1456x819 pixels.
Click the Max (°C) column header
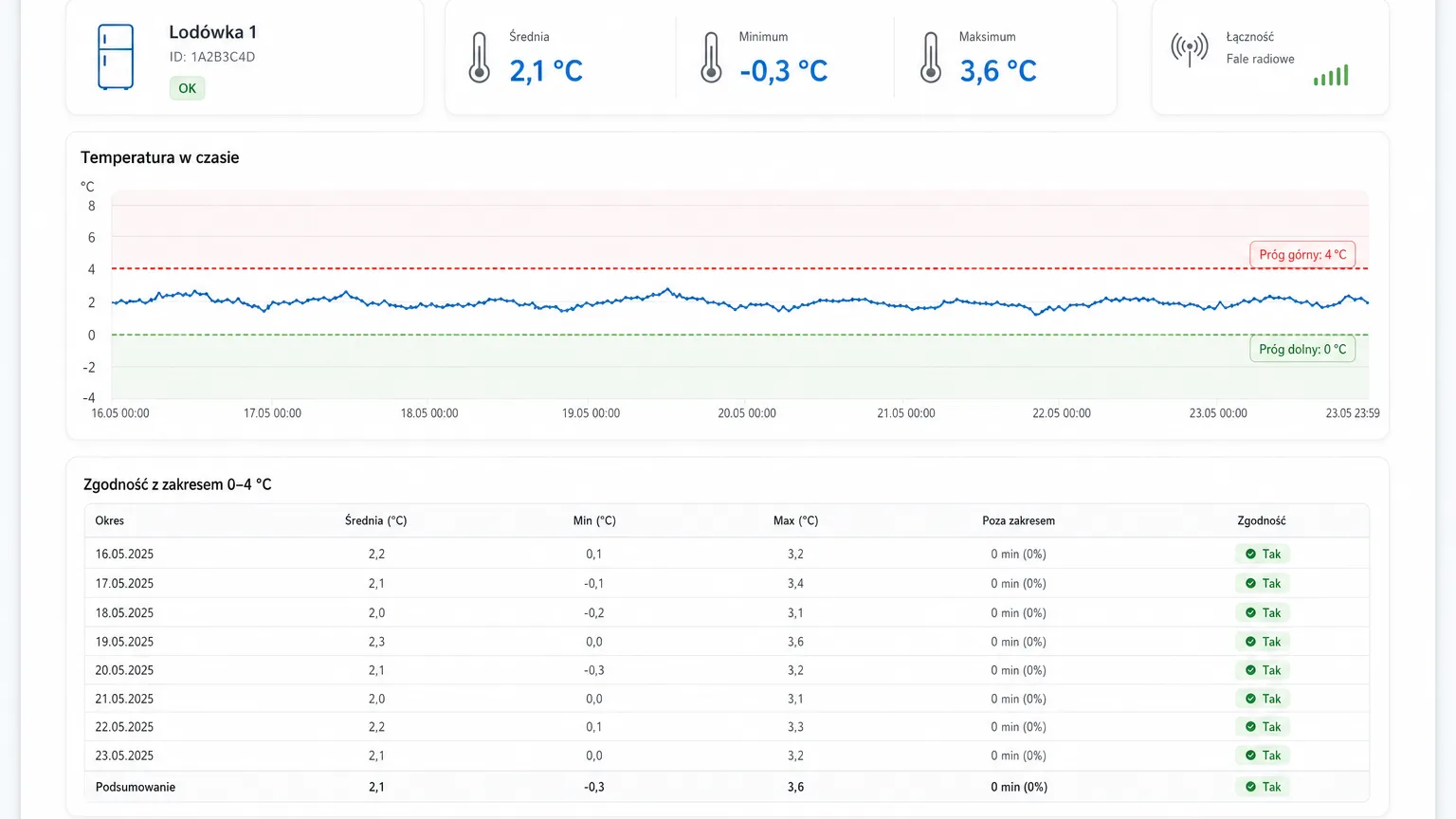pyautogui.click(x=795, y=520)
